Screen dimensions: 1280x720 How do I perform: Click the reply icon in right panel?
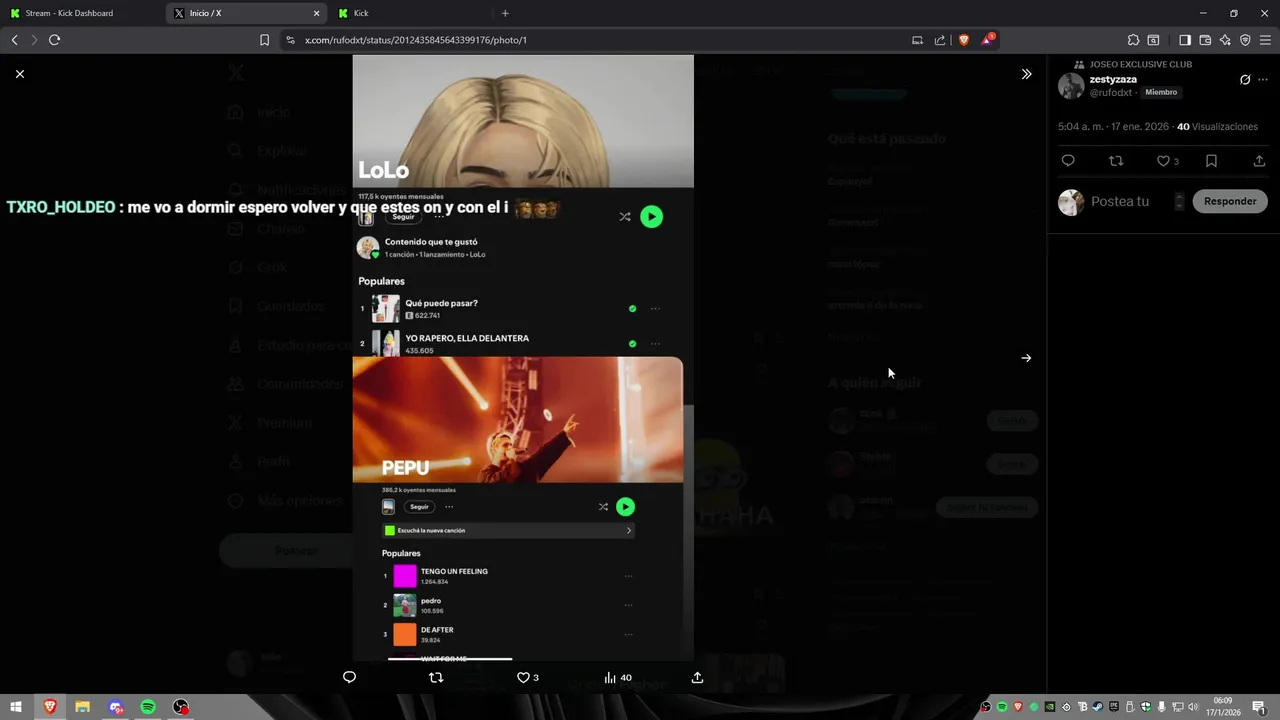click(1068, 161)
